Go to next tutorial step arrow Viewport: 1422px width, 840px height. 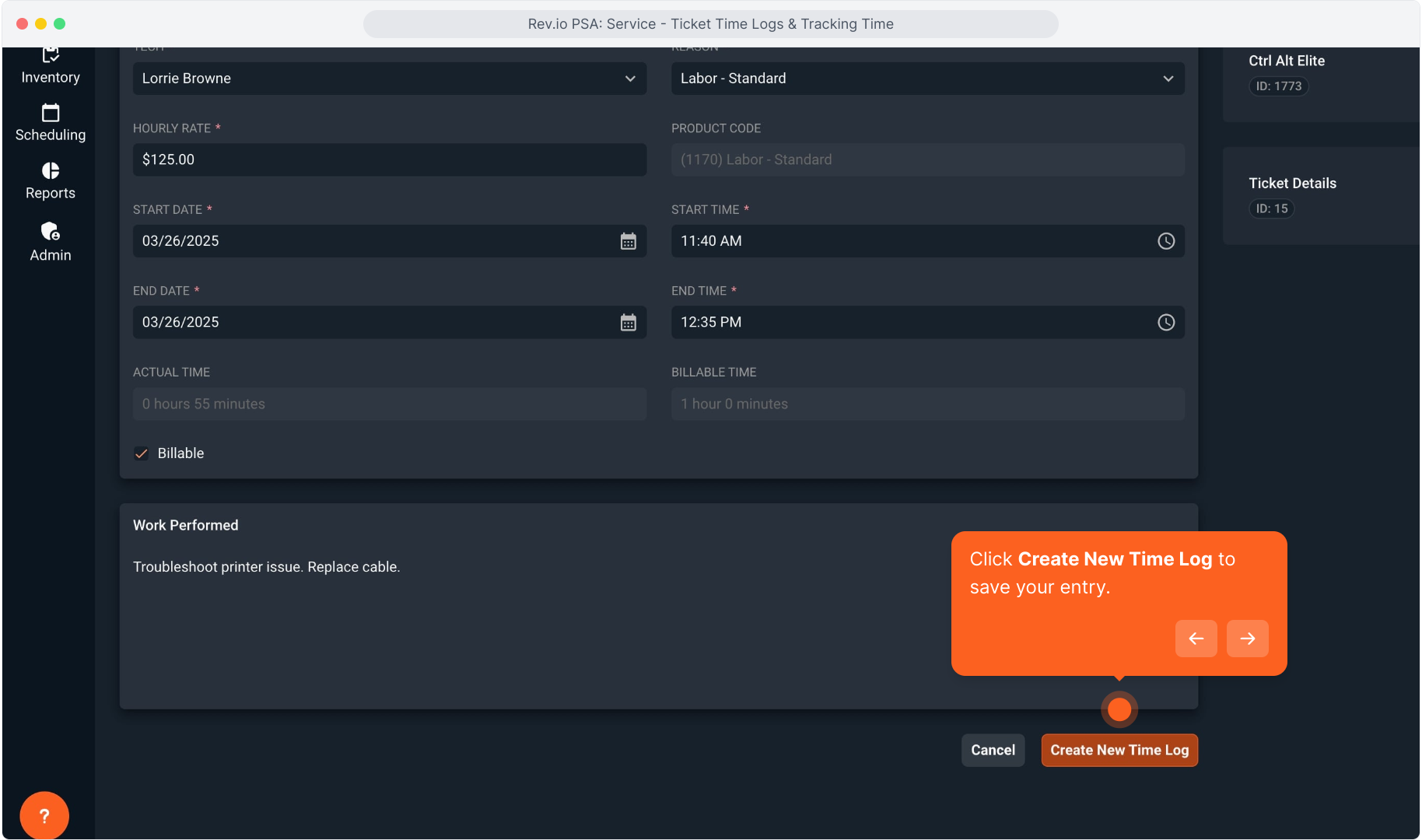point(1247,639)
